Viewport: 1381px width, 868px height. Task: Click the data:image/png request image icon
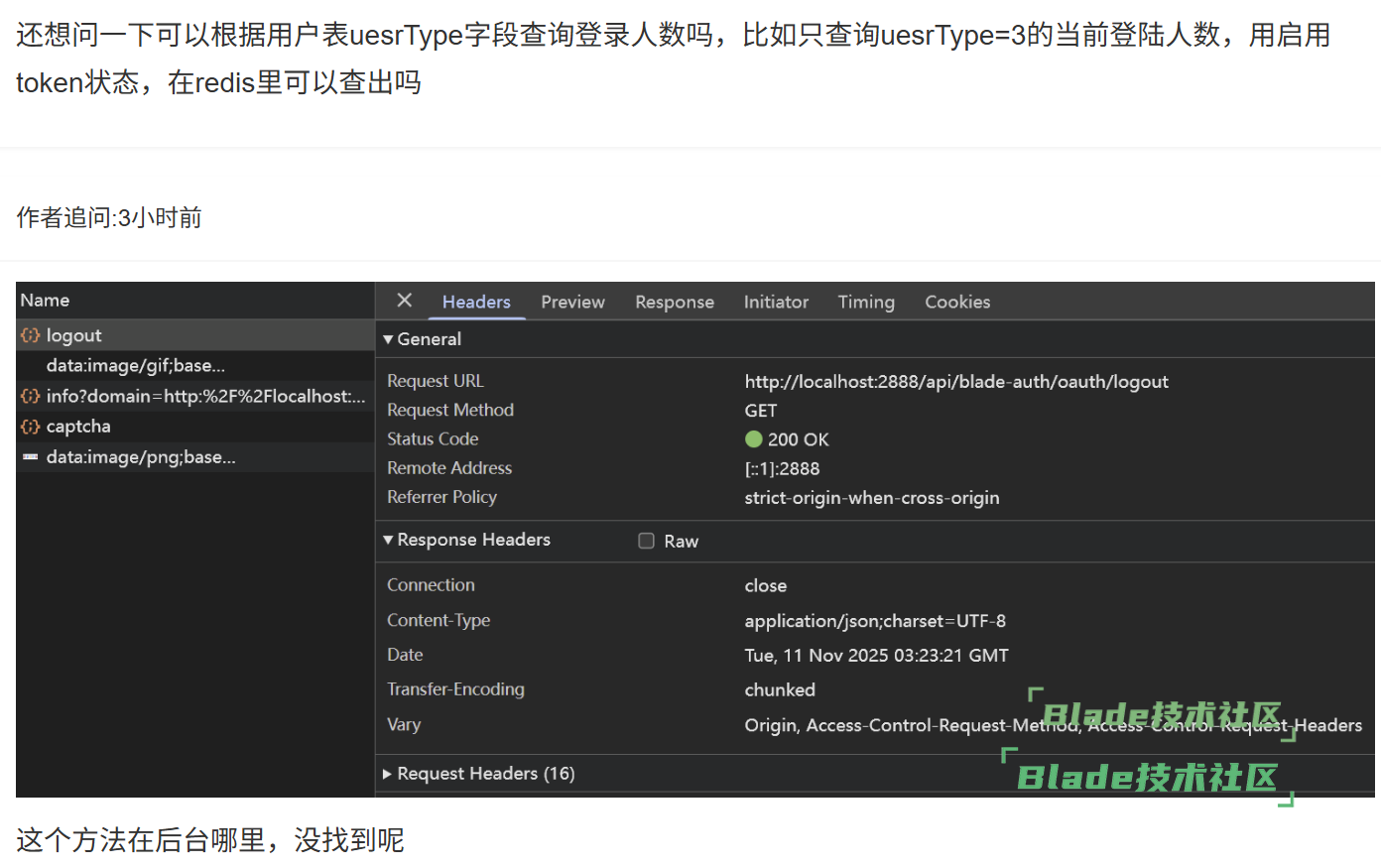point(31,457)
